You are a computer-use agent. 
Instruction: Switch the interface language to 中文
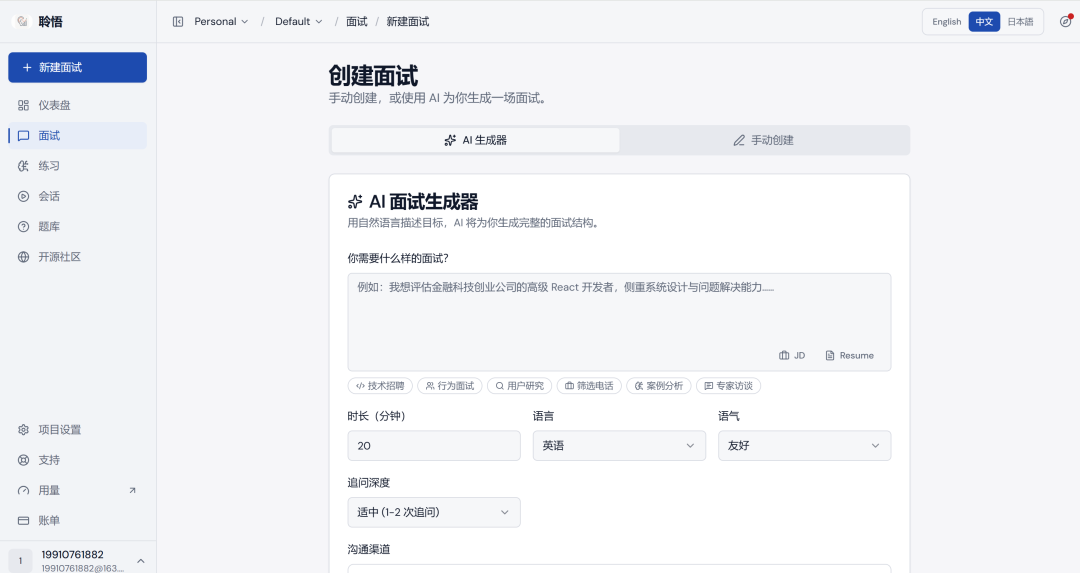[x=984, y=21]
